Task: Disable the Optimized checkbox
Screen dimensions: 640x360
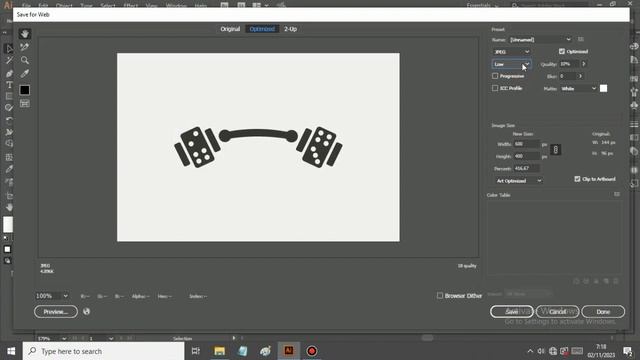Action: pos(562,51)
